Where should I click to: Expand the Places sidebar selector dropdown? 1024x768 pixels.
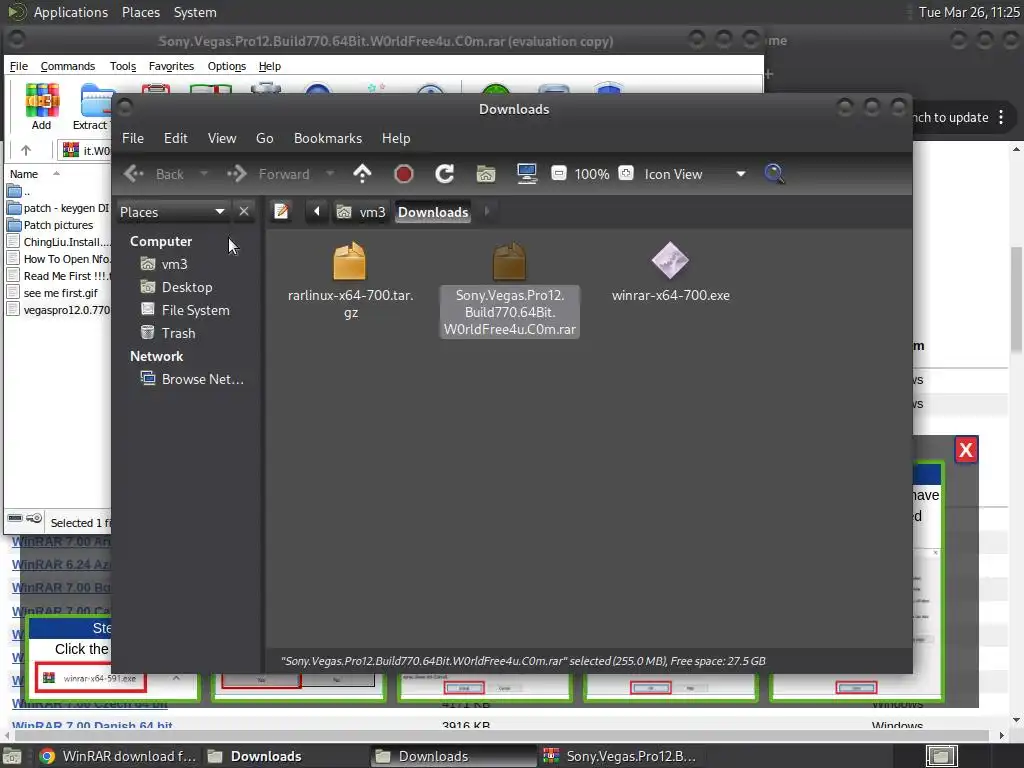pyautogui.click(x=172, y=212)
